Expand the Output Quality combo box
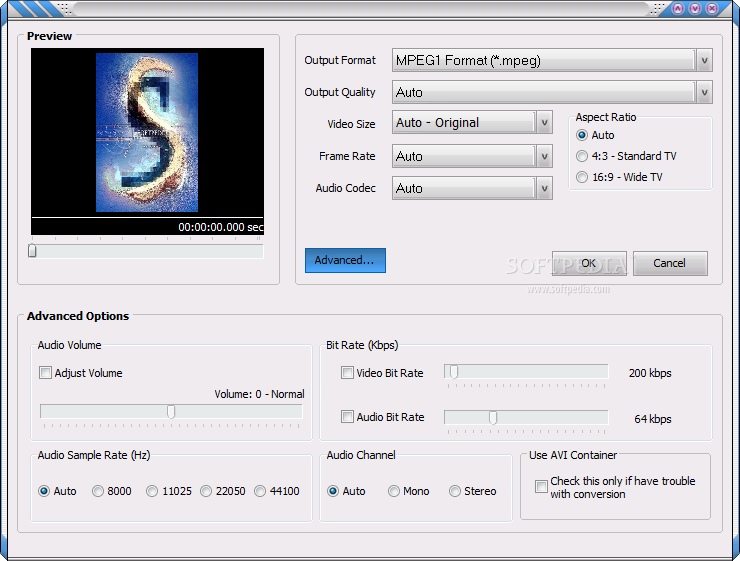Viewport: 740px width, 561px height. (x=552, y=92)
